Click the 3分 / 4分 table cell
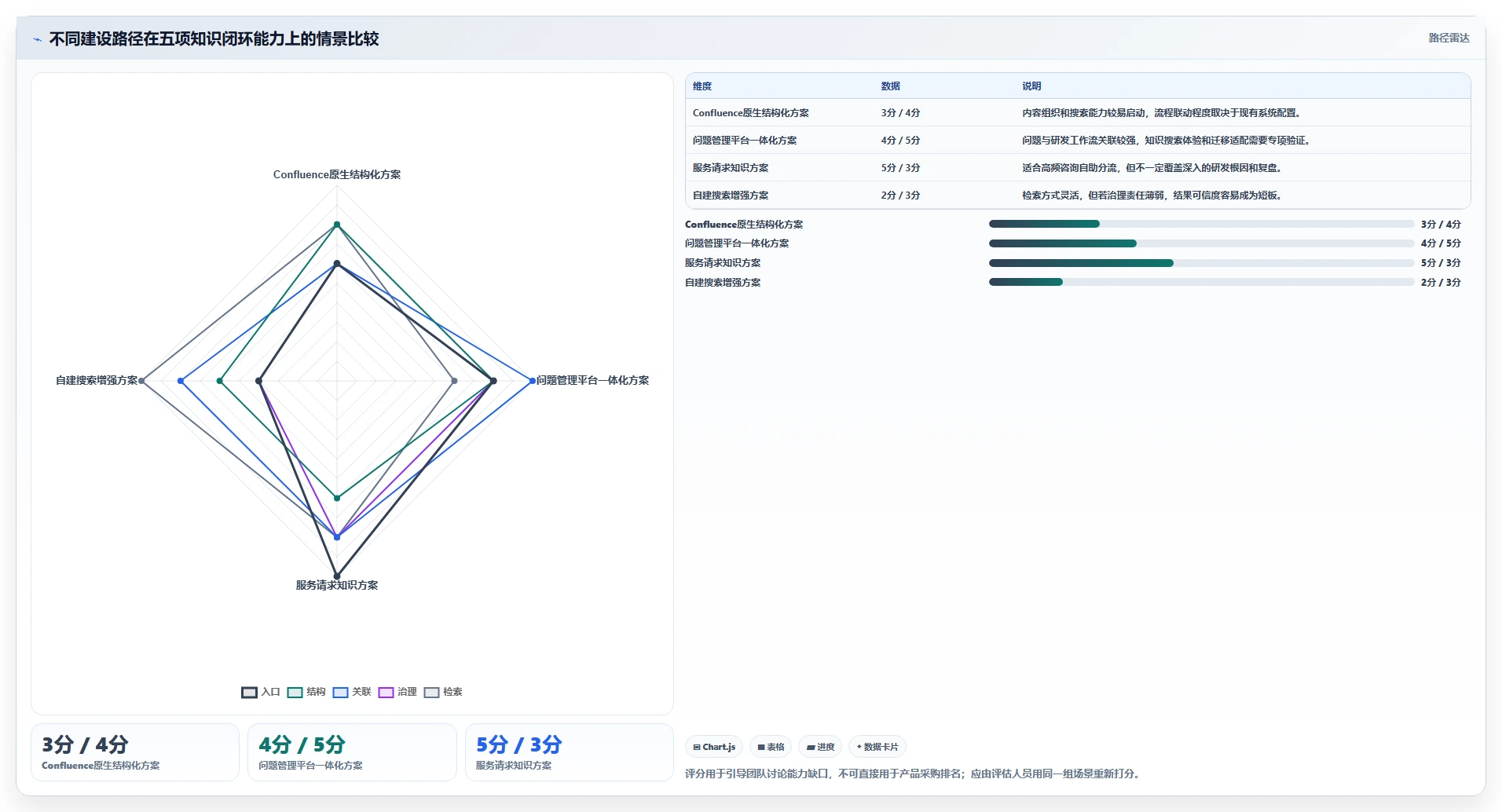Screen dimensions: 1502x812 [x=900, y=113]
